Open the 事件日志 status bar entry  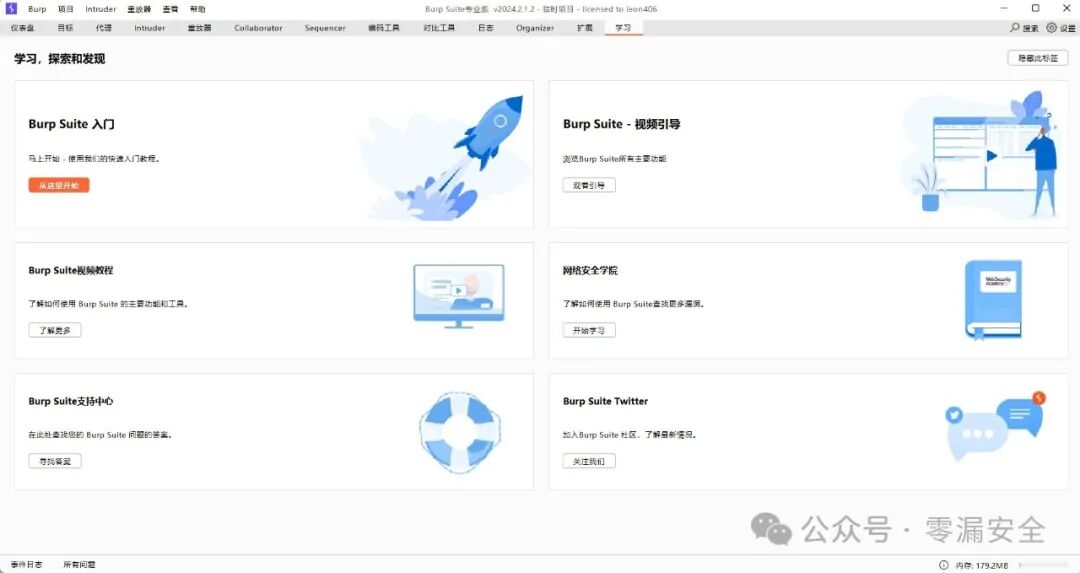pyautogui.click(x=26, y=565)
